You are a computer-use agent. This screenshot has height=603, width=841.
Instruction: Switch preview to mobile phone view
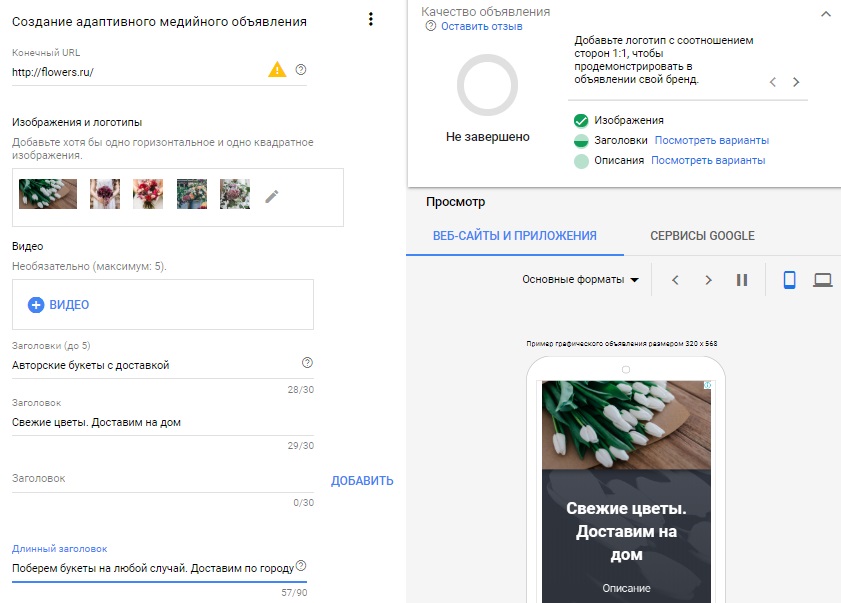(x=789, y=281)
